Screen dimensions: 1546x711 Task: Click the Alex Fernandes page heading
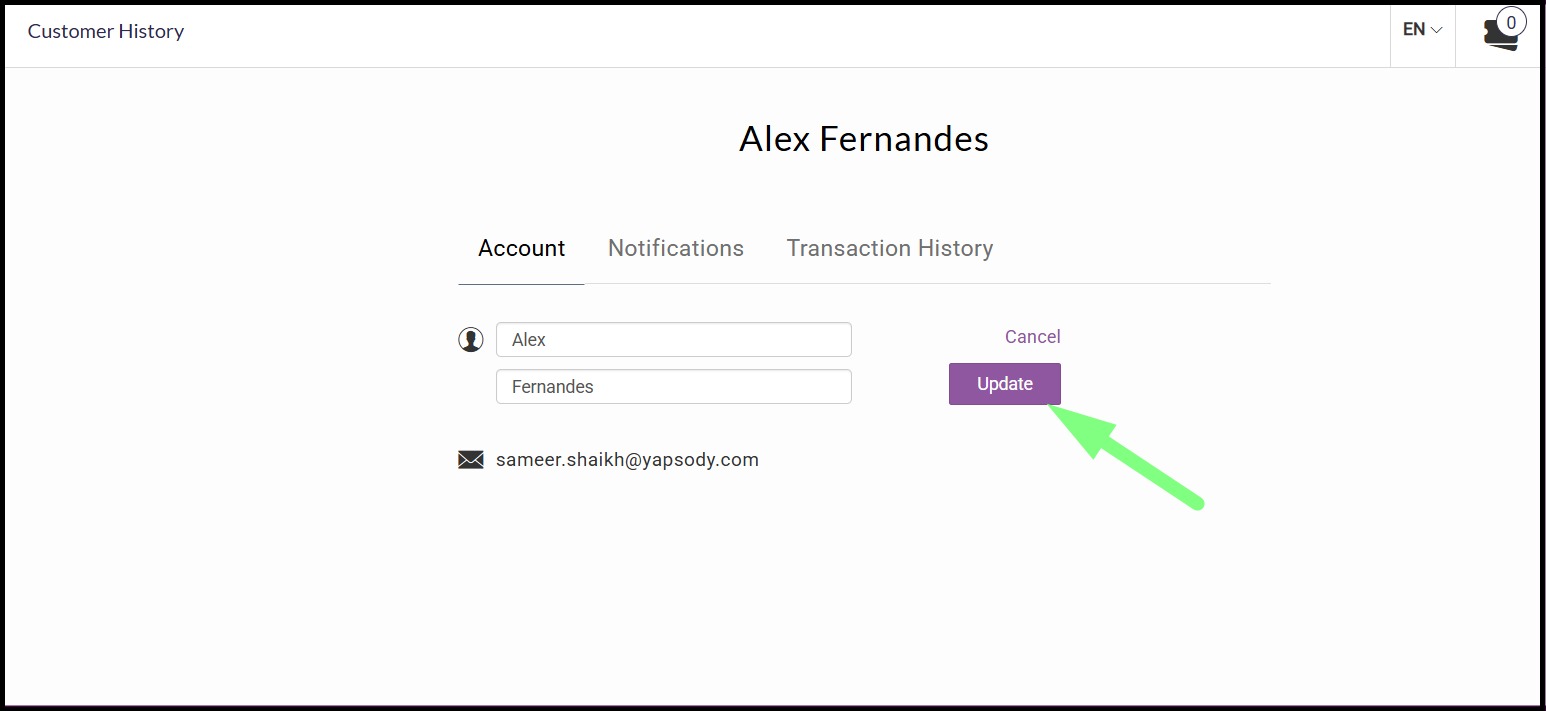pyautogui.click(x=864, y=139)
